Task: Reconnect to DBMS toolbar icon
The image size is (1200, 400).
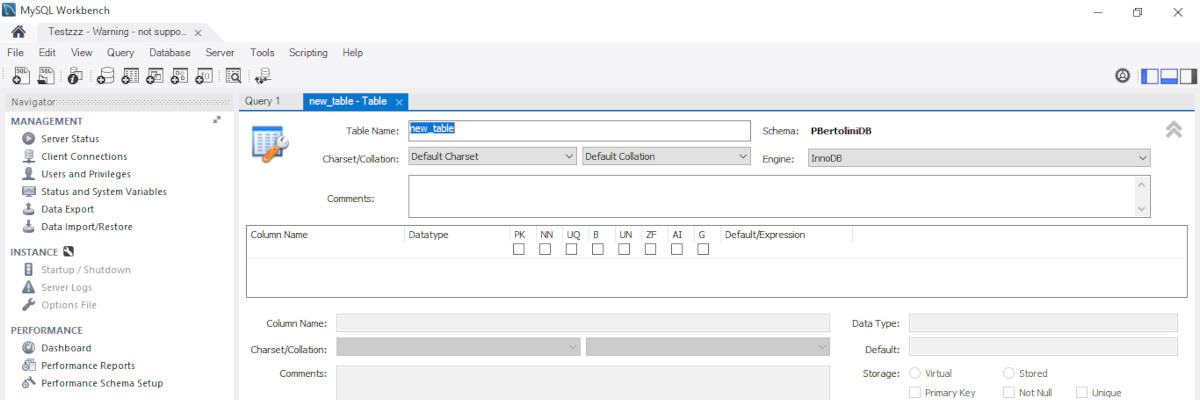Action: (x=262, y=75)
